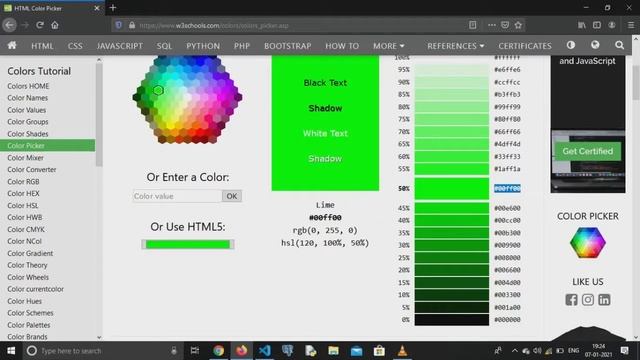Open the globe translate icon
The height and width of the screenshot is (360, 640).
[595, 45]
